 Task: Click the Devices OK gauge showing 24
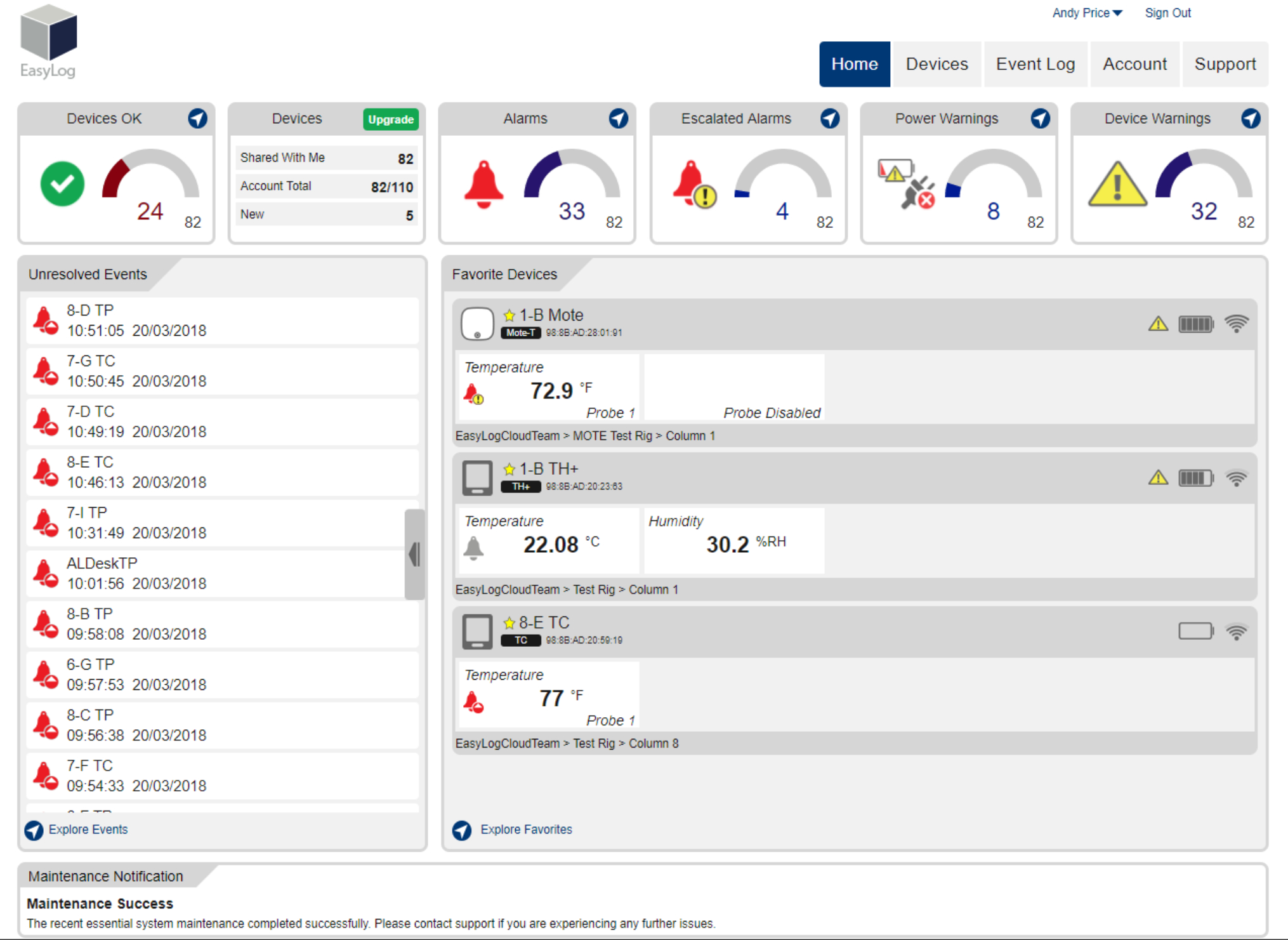pos(151,184)
